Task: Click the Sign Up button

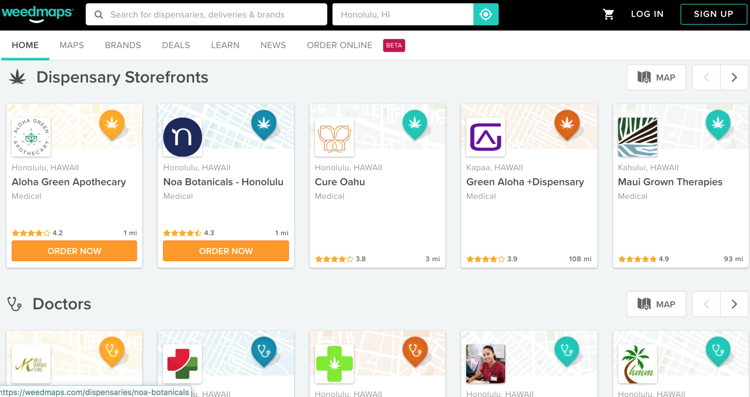Action: [714, 14]
